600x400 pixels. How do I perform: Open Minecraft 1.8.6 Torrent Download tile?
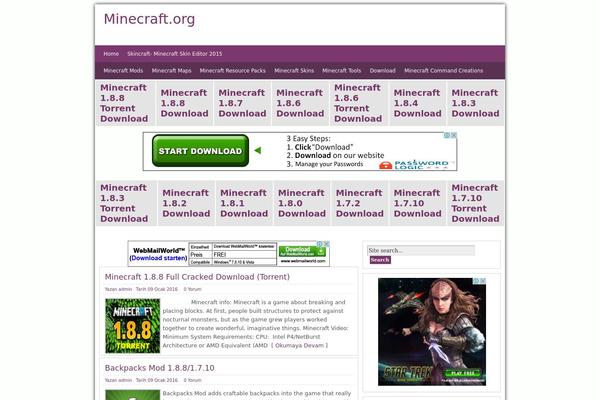(359, 103)
